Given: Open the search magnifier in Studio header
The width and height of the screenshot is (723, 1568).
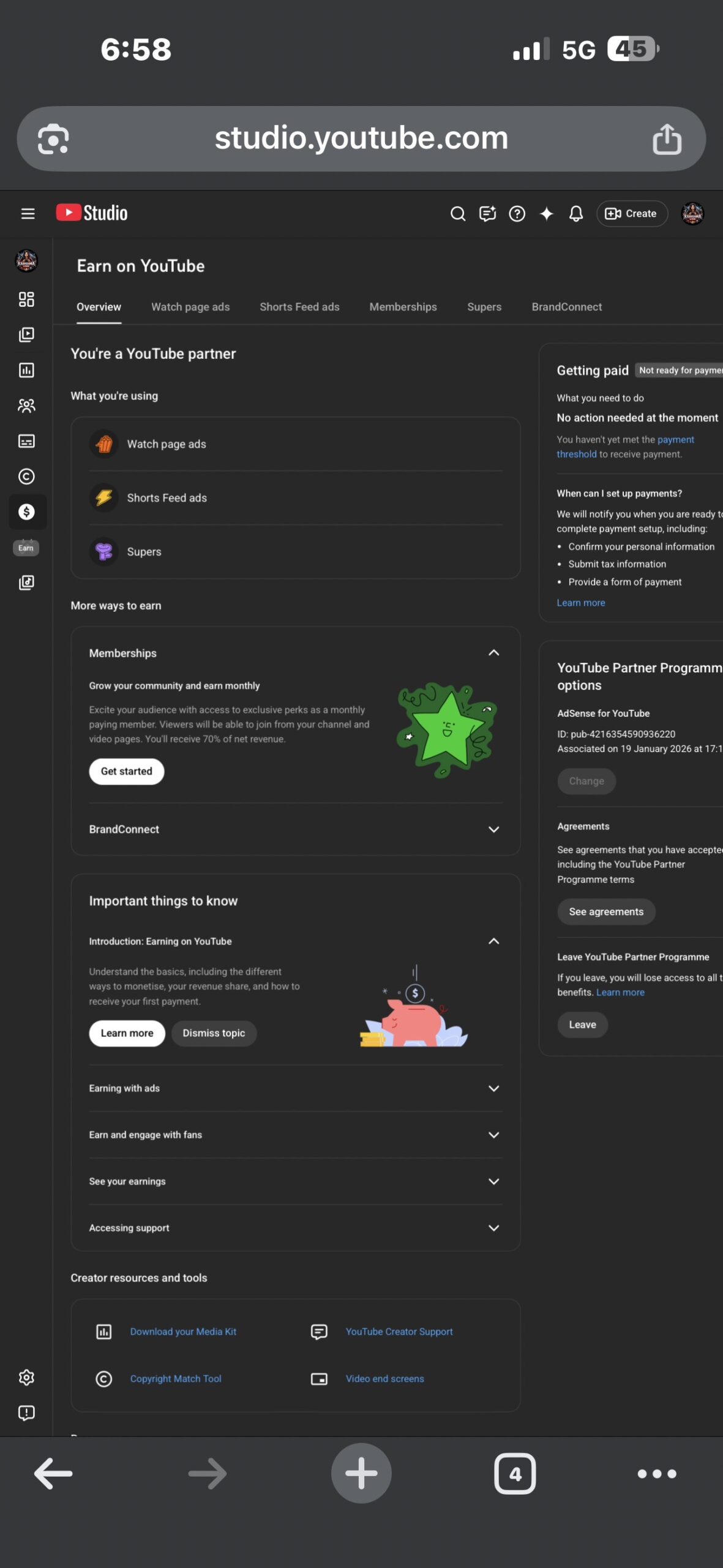Looking at the screenshot, I should pos(457,214).
